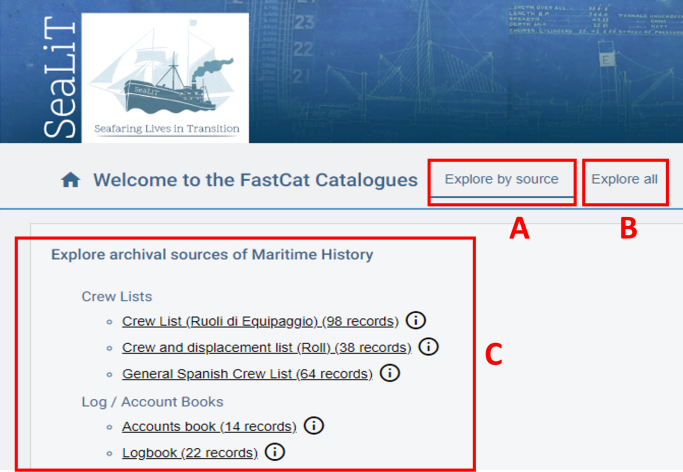
Task: Open the Logbook 22 records link
Action: coord(189,453)
